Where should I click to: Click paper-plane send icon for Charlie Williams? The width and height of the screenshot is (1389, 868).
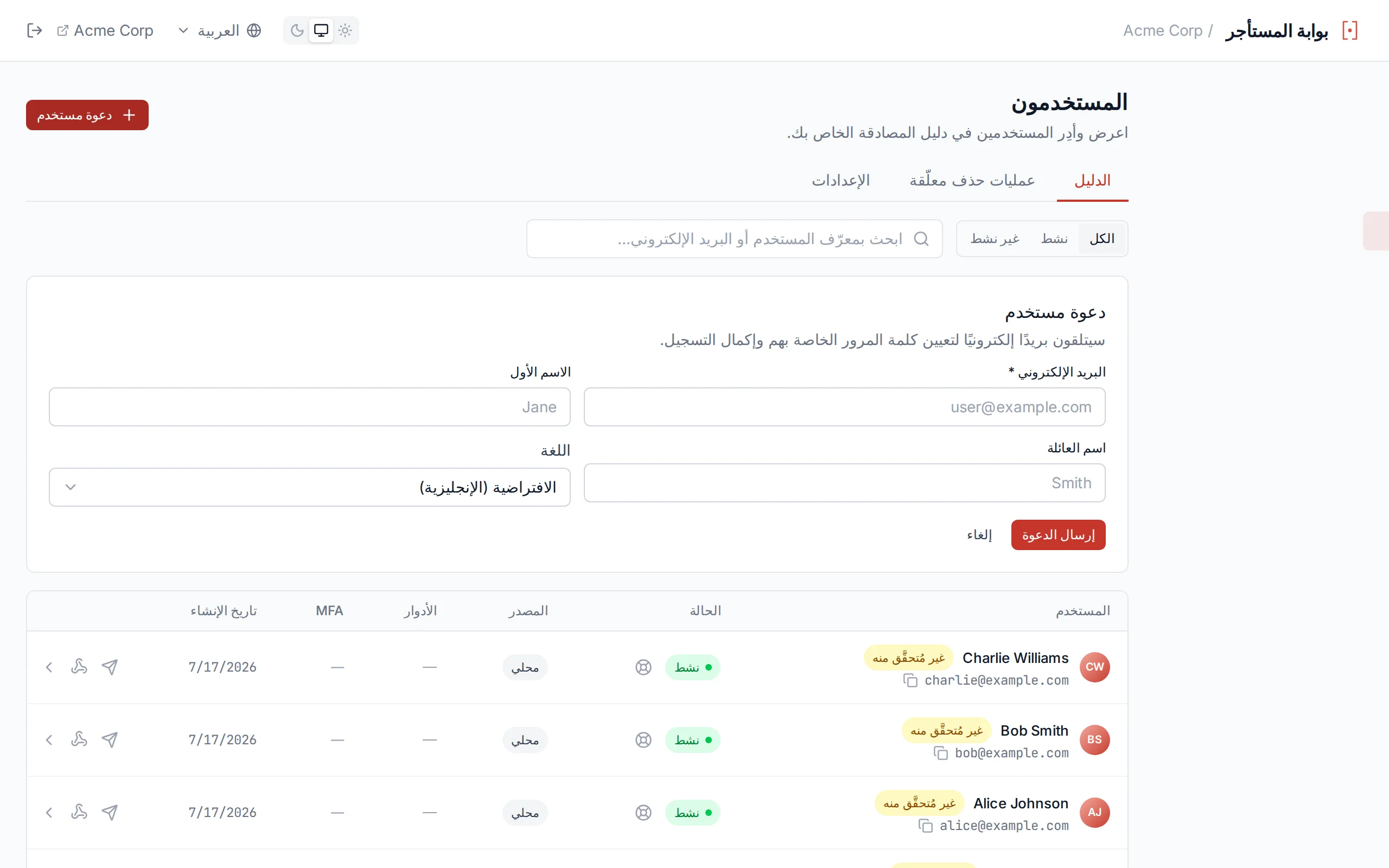(x=110, y=667)
